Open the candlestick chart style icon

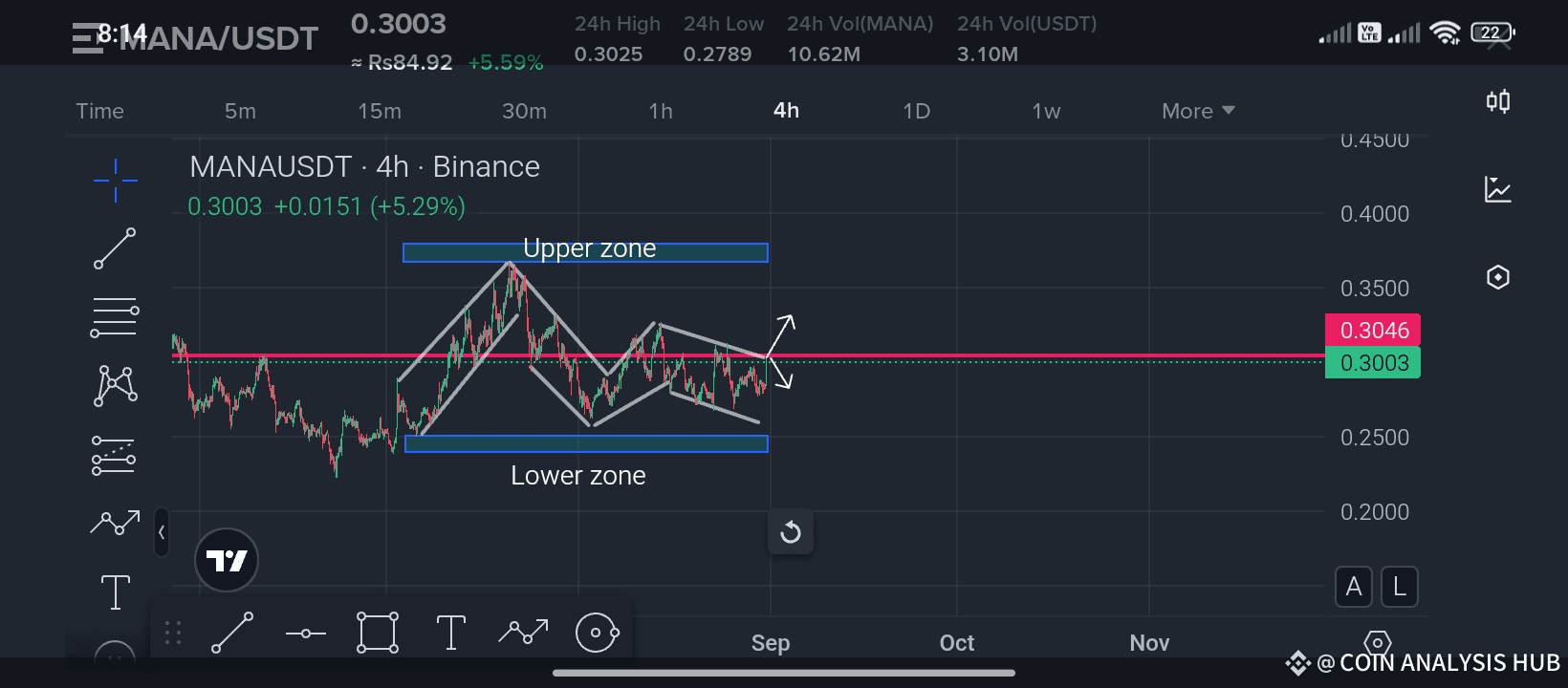click(x=1498, y=101)
